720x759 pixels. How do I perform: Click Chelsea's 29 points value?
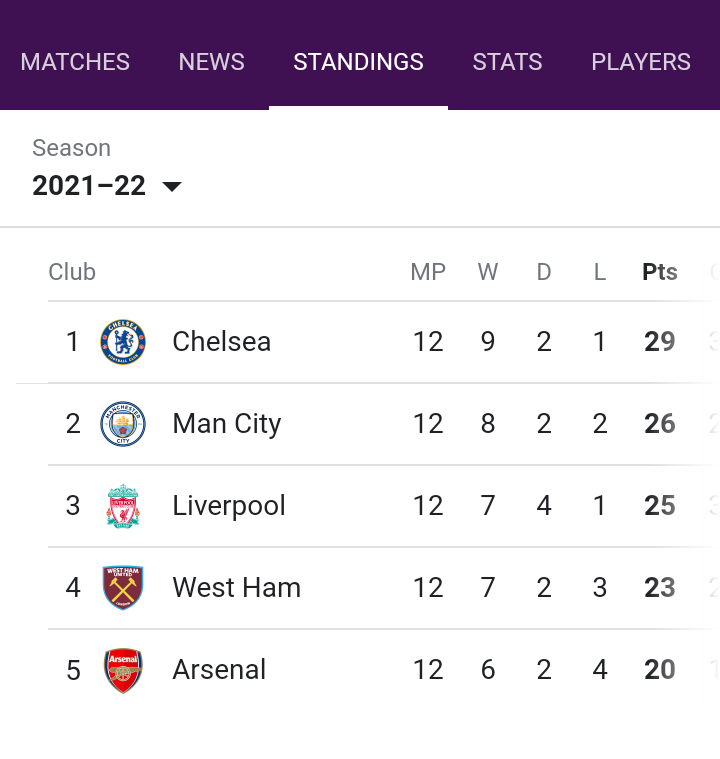click(x=659, y=342)
